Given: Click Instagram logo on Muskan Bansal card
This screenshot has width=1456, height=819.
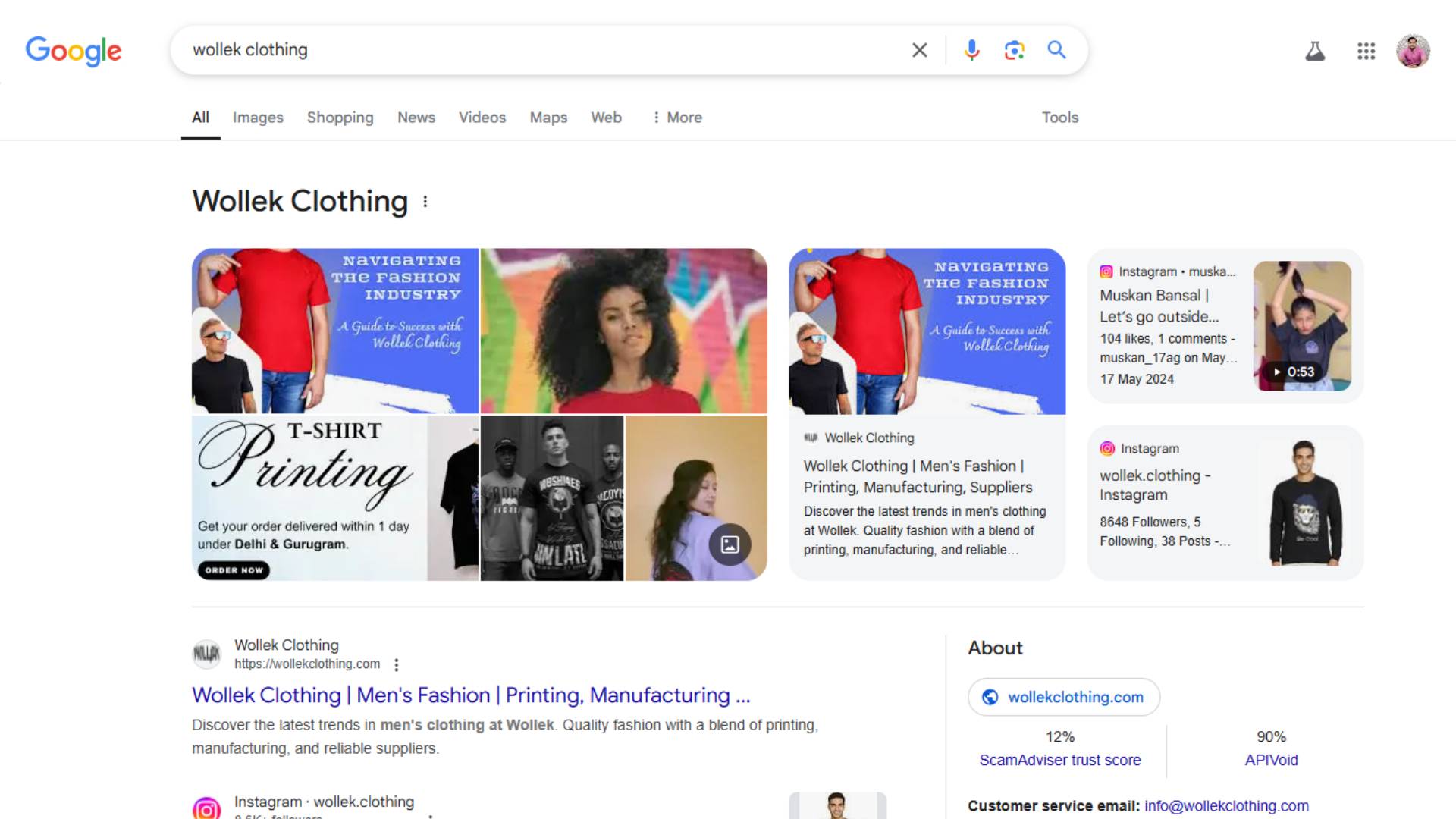Looking at the screenshot, I should coord(1106,271).
